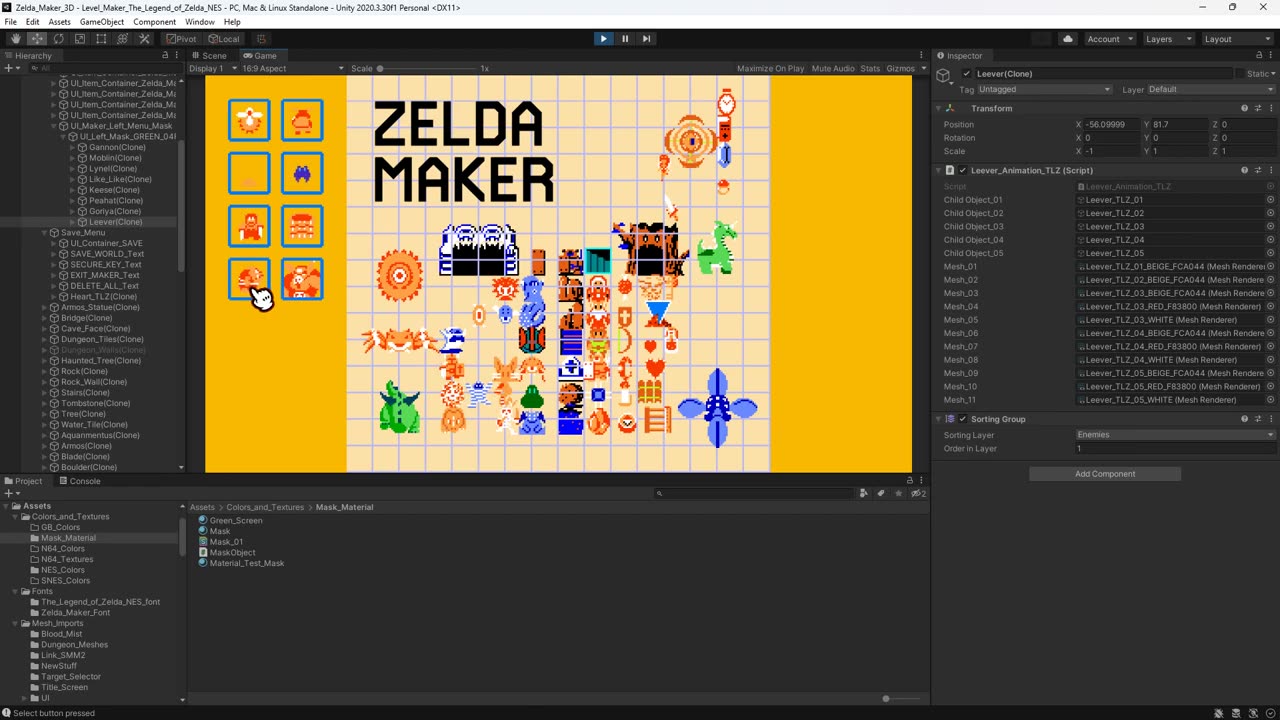Viewport: 1280px width, 720px height.
Task: Select the Rotate tool in the toolbar
Action: coord(58,39)
